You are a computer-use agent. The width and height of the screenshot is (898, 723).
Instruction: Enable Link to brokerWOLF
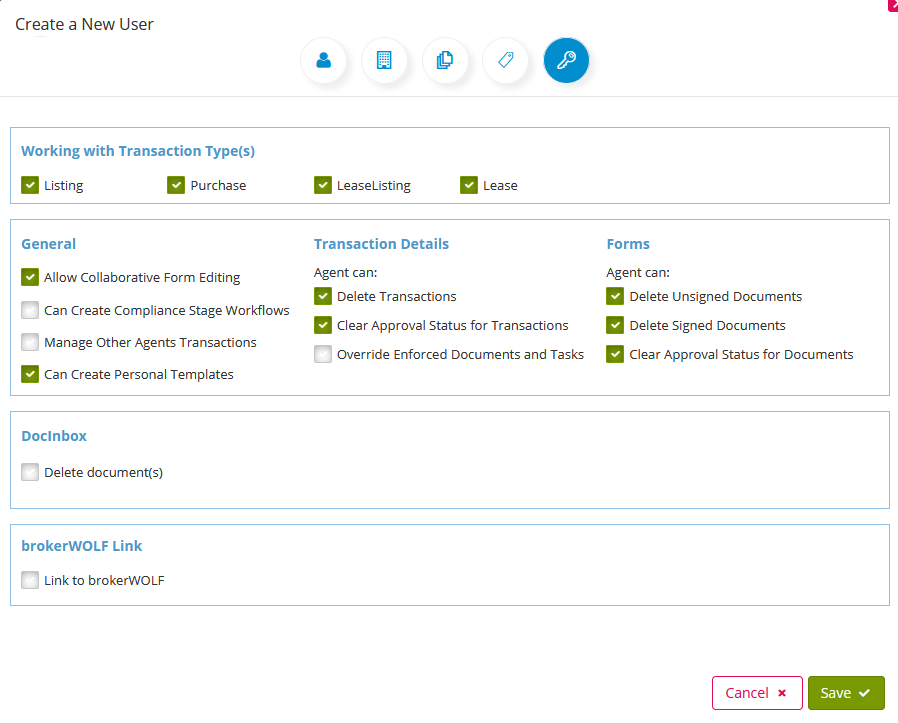(30, 580)
